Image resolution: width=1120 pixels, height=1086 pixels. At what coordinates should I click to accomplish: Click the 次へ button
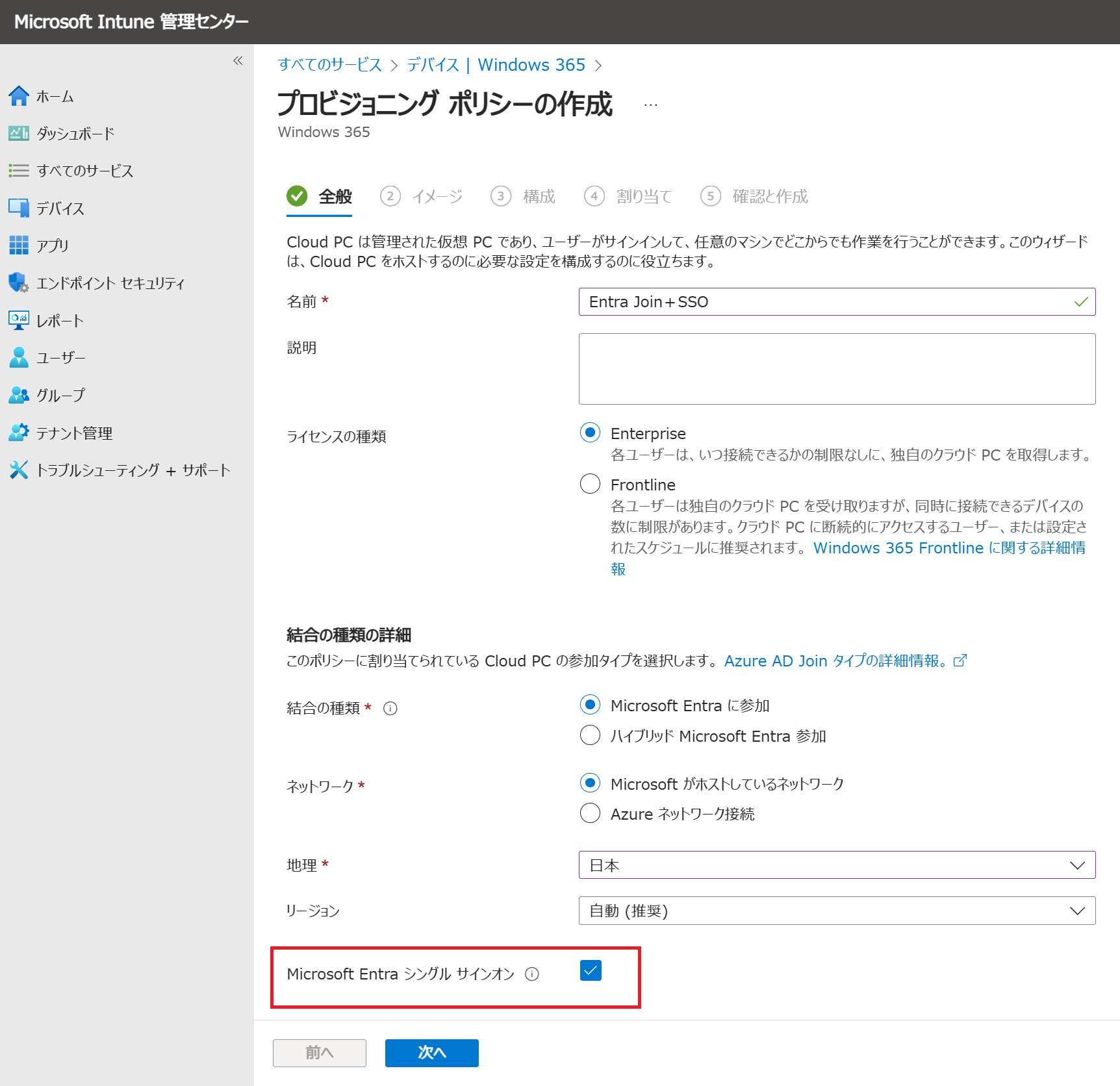pos(432,1053)
